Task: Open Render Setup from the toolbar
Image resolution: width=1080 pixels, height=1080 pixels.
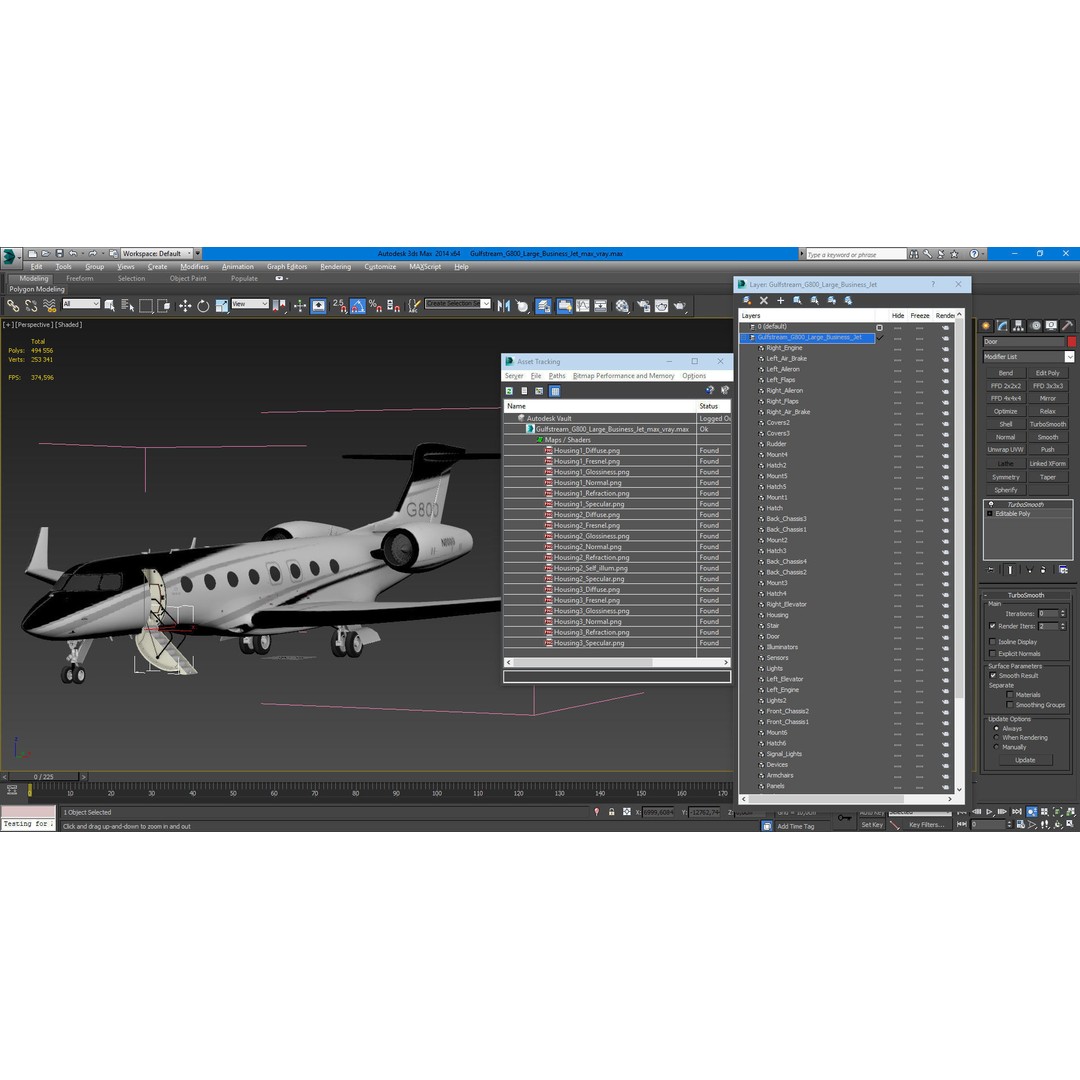Action: (643, 306)
